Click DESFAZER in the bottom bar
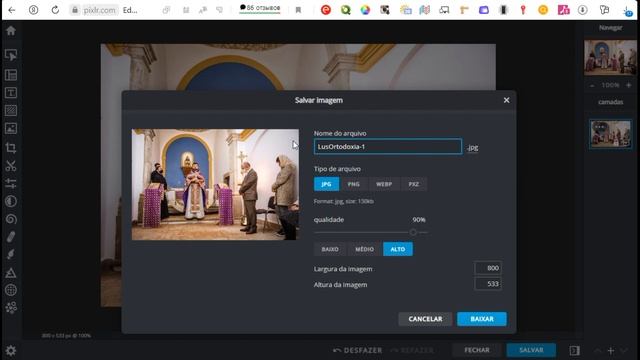The image size is (640, 360). point(358,350)
